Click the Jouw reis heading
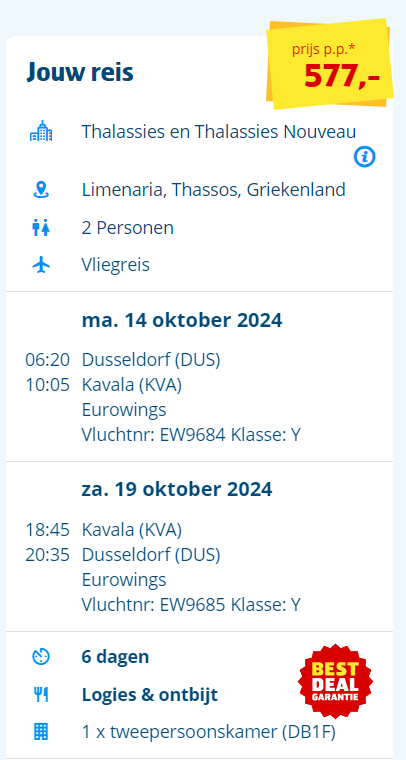Screen dimensions: 406x760 tap(80, 72)
